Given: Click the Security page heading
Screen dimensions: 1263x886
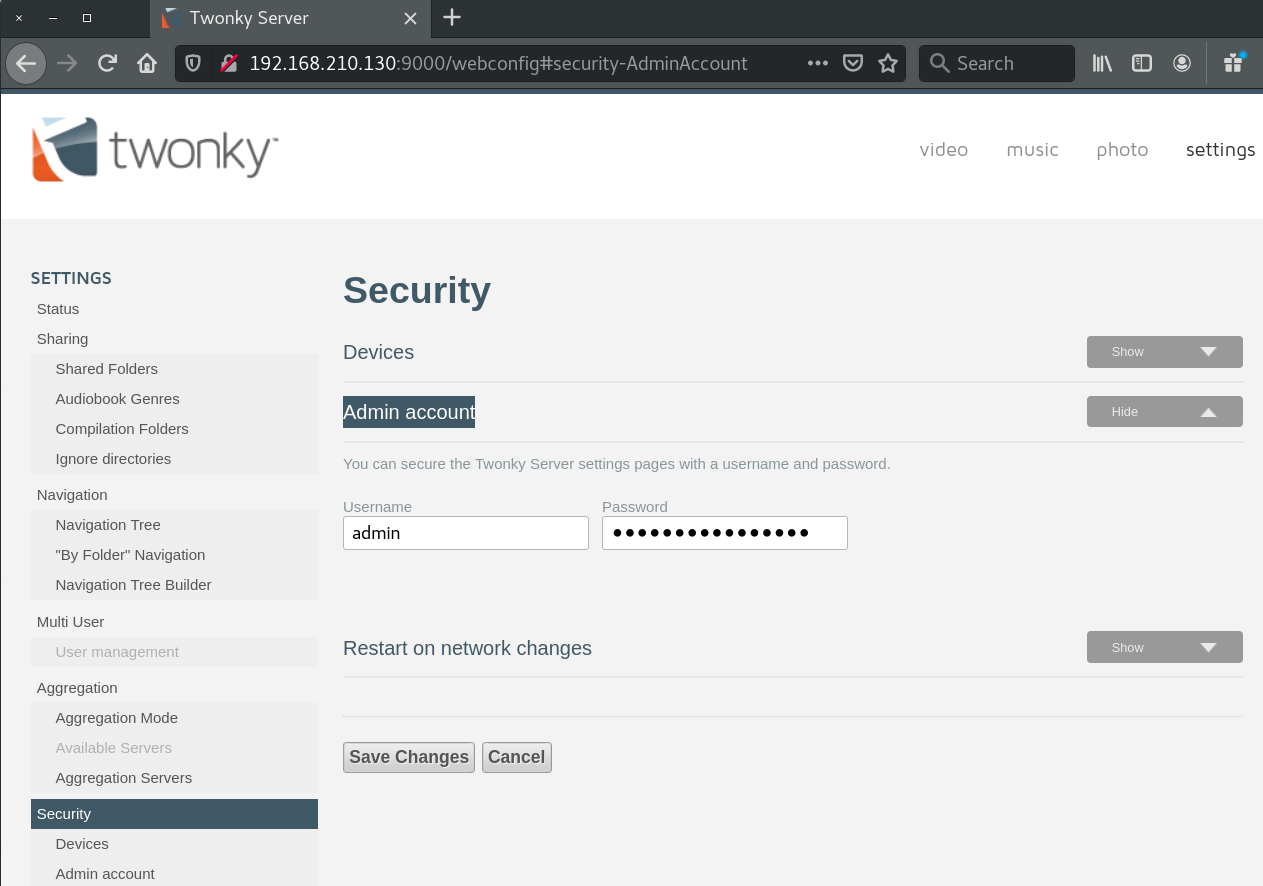Looking at the screenshot, I should [x=417, y=290].
